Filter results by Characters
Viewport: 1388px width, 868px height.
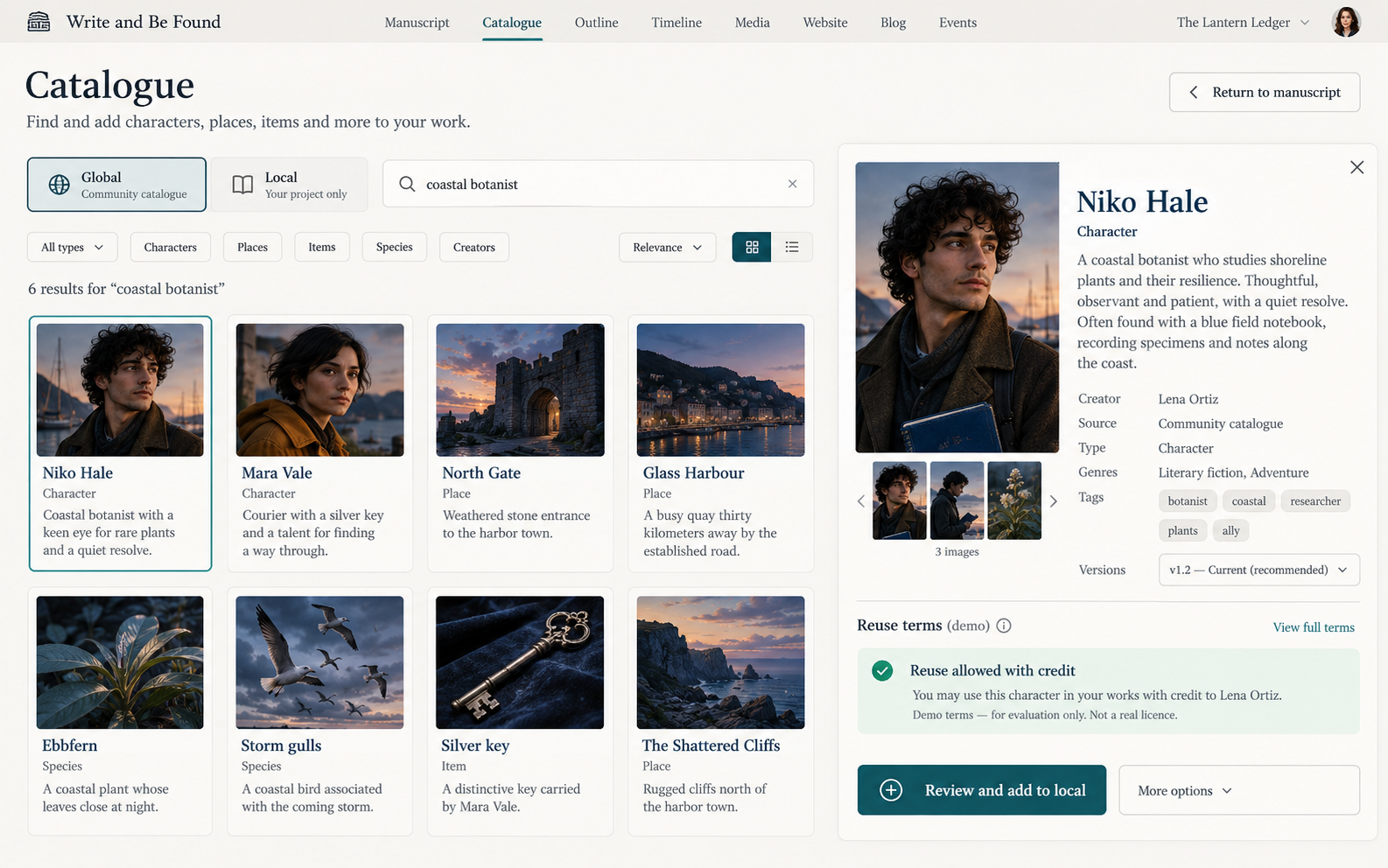click(x=171, y=248)
